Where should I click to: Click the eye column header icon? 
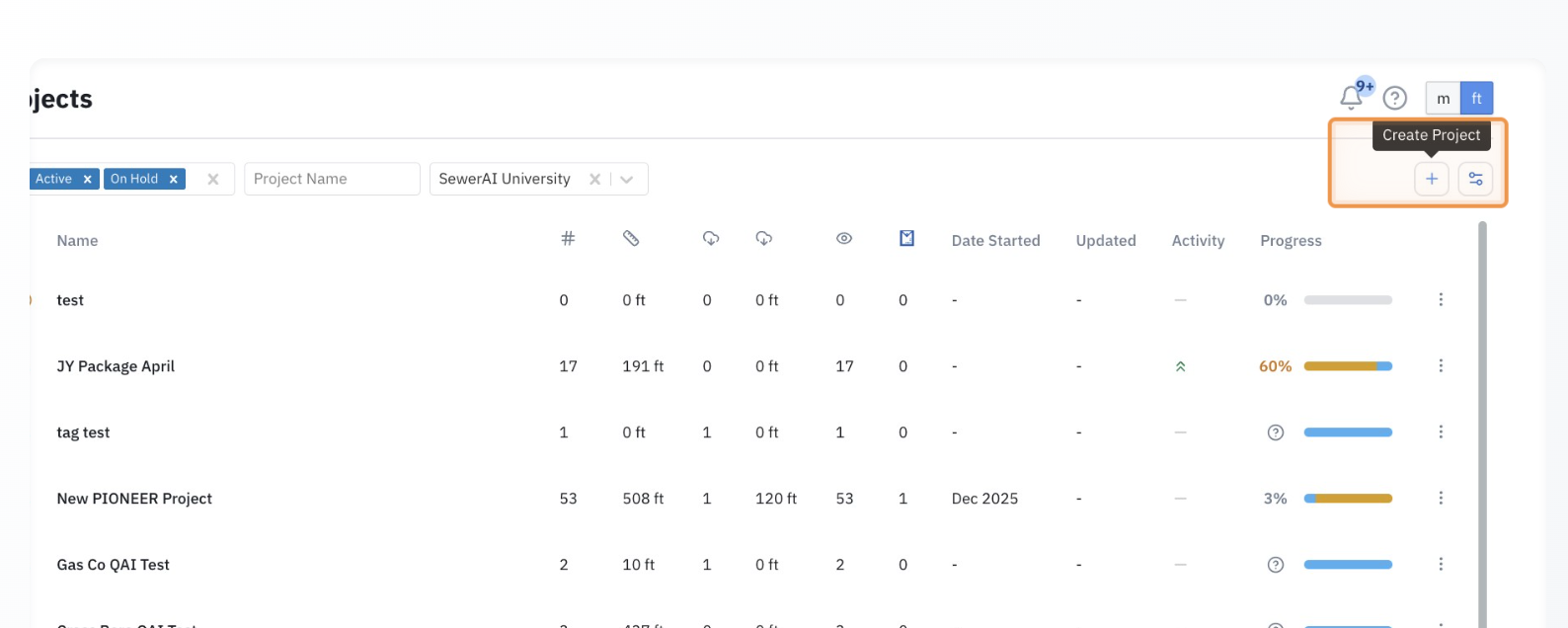843,238
